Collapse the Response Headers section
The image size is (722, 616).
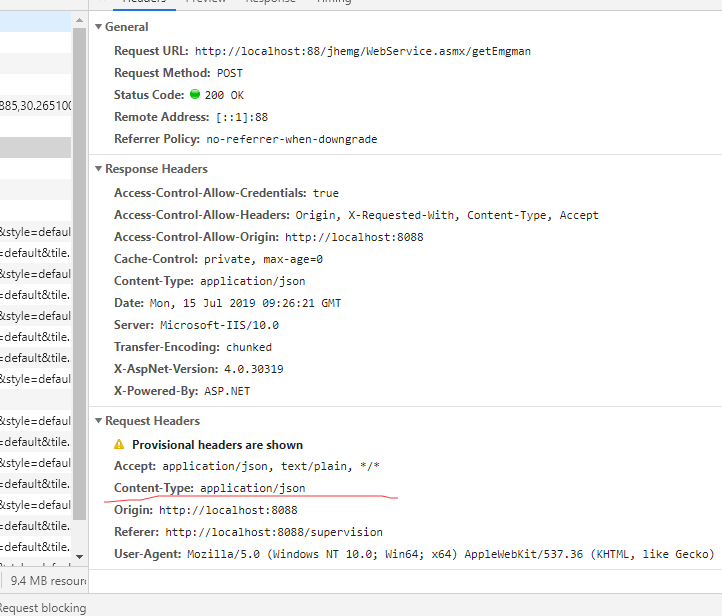(98, 169)
